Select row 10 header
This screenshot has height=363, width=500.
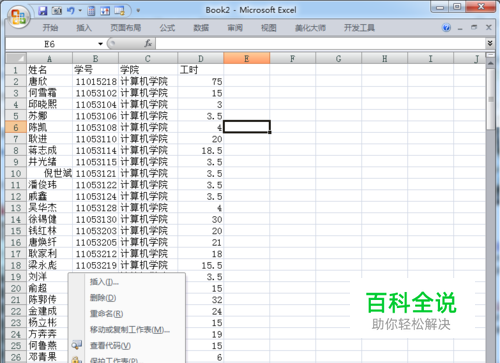click(16, 173)
